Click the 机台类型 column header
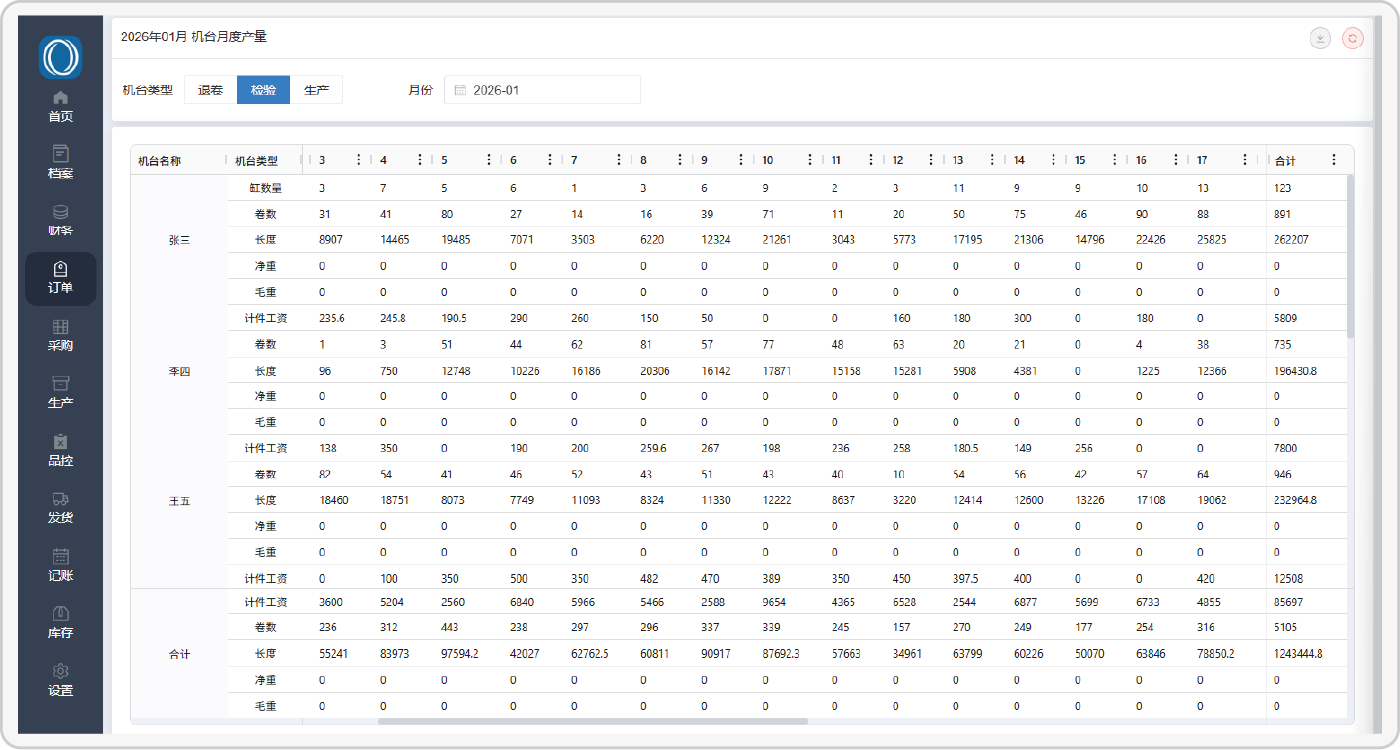Viewport: 1400px width, 750px height. [x=257, y=160]
